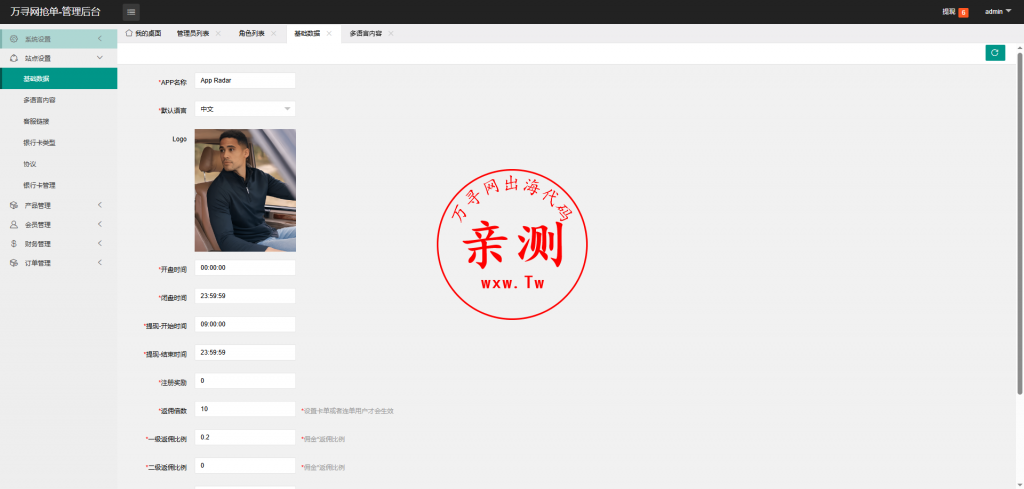
Task: Open 多语言内容 in the sidebar
Action: tap(59, 101)
